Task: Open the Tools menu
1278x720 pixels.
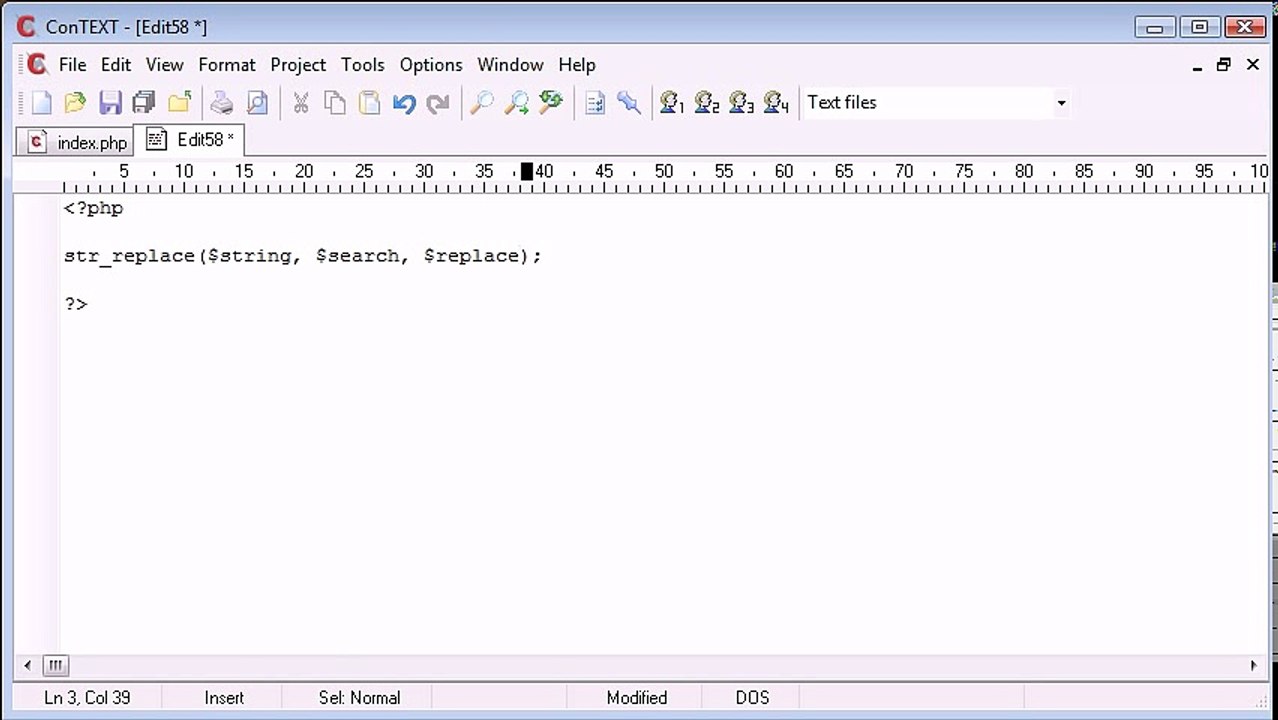Action: pyautogui.click(x=362, y=64)
